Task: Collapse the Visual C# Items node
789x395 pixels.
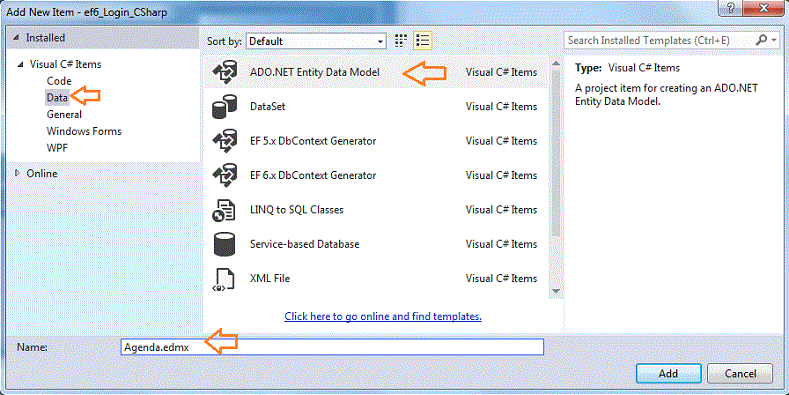Action: click(21, 64)
